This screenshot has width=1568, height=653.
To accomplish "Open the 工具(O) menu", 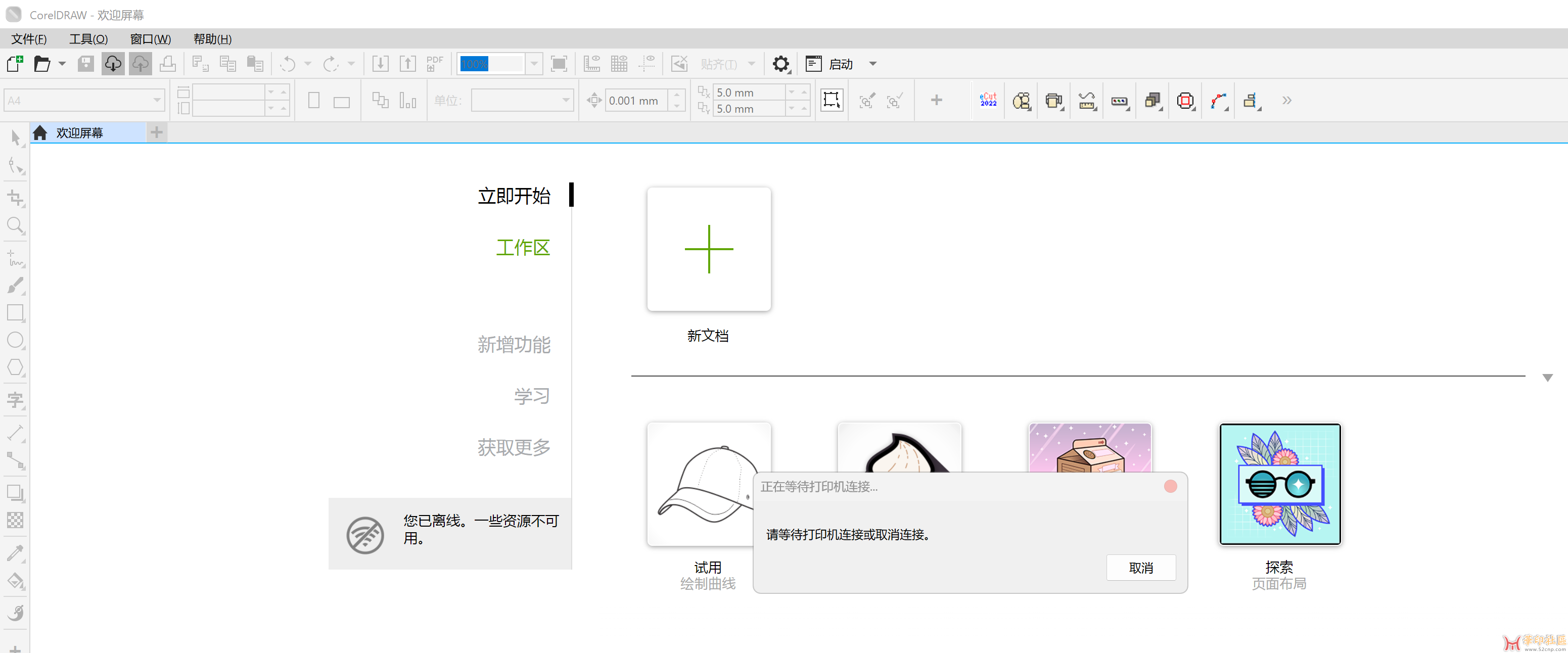I will 88,39.
